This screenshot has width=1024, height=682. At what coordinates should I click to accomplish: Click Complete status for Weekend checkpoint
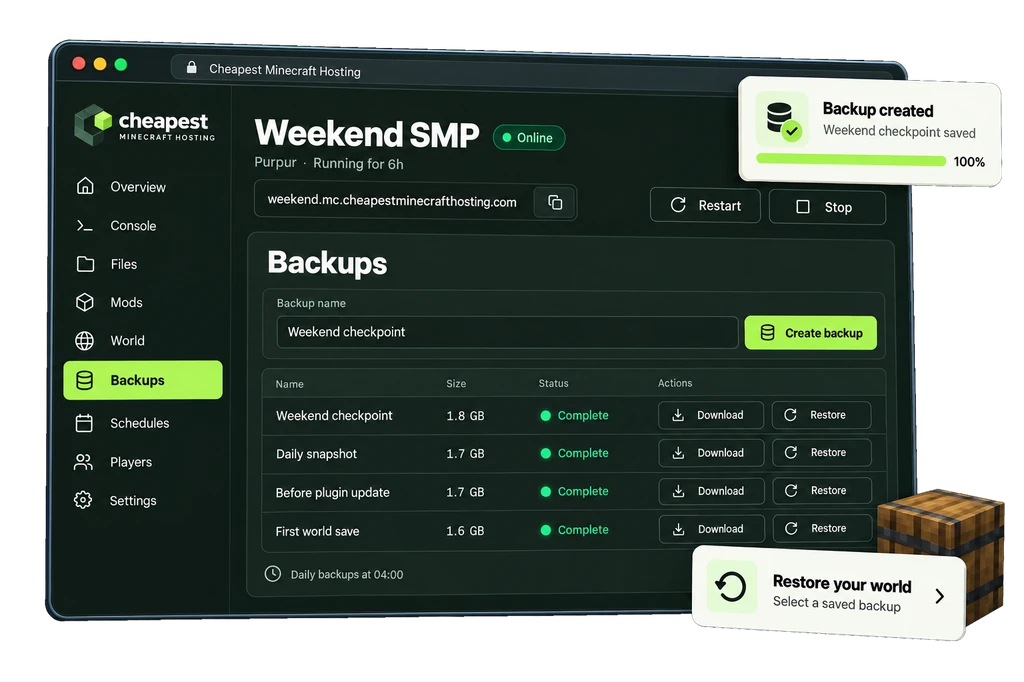(x=575, y=415)
